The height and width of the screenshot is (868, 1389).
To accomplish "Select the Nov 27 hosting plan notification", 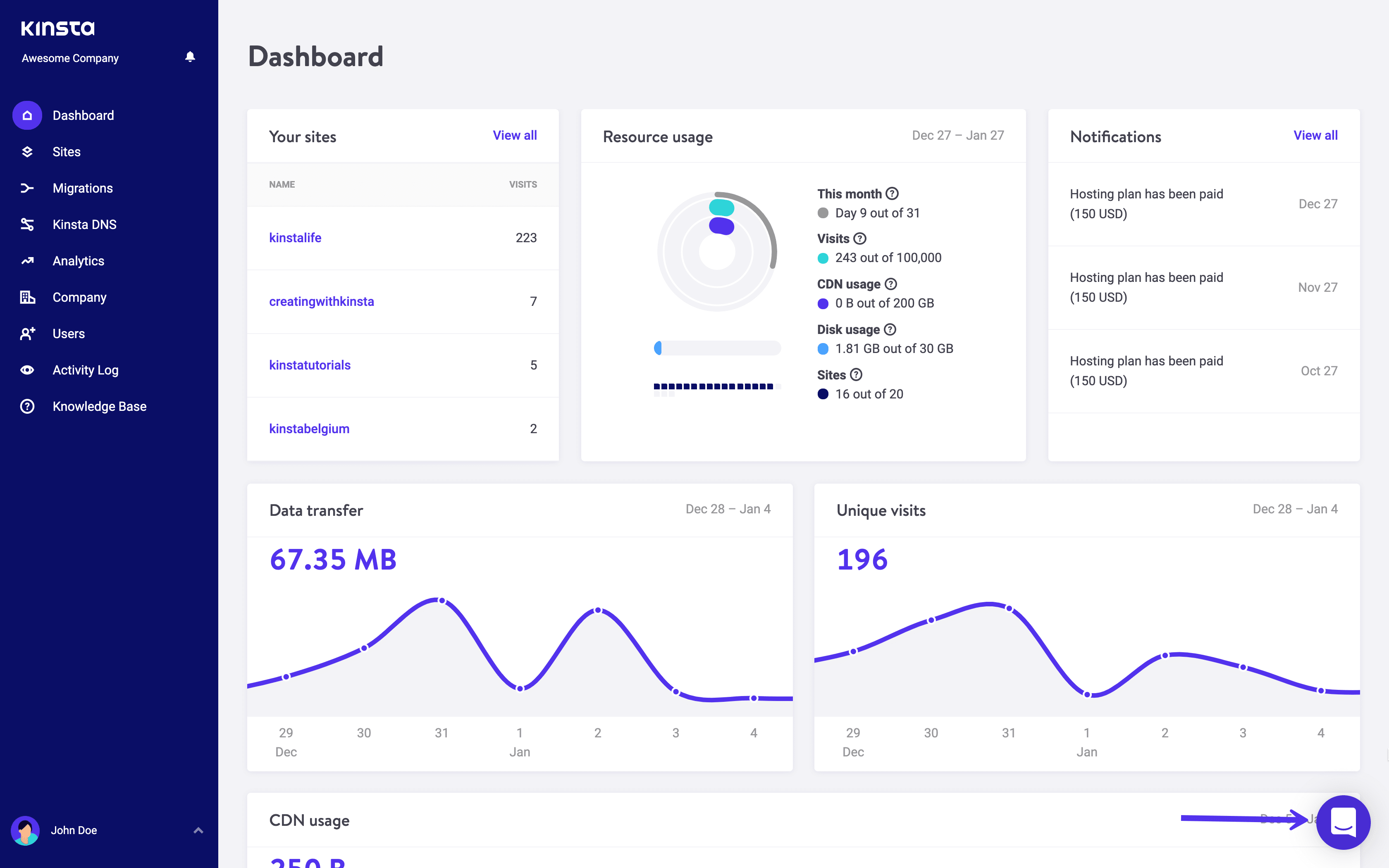I will (x=1204, y=288).
